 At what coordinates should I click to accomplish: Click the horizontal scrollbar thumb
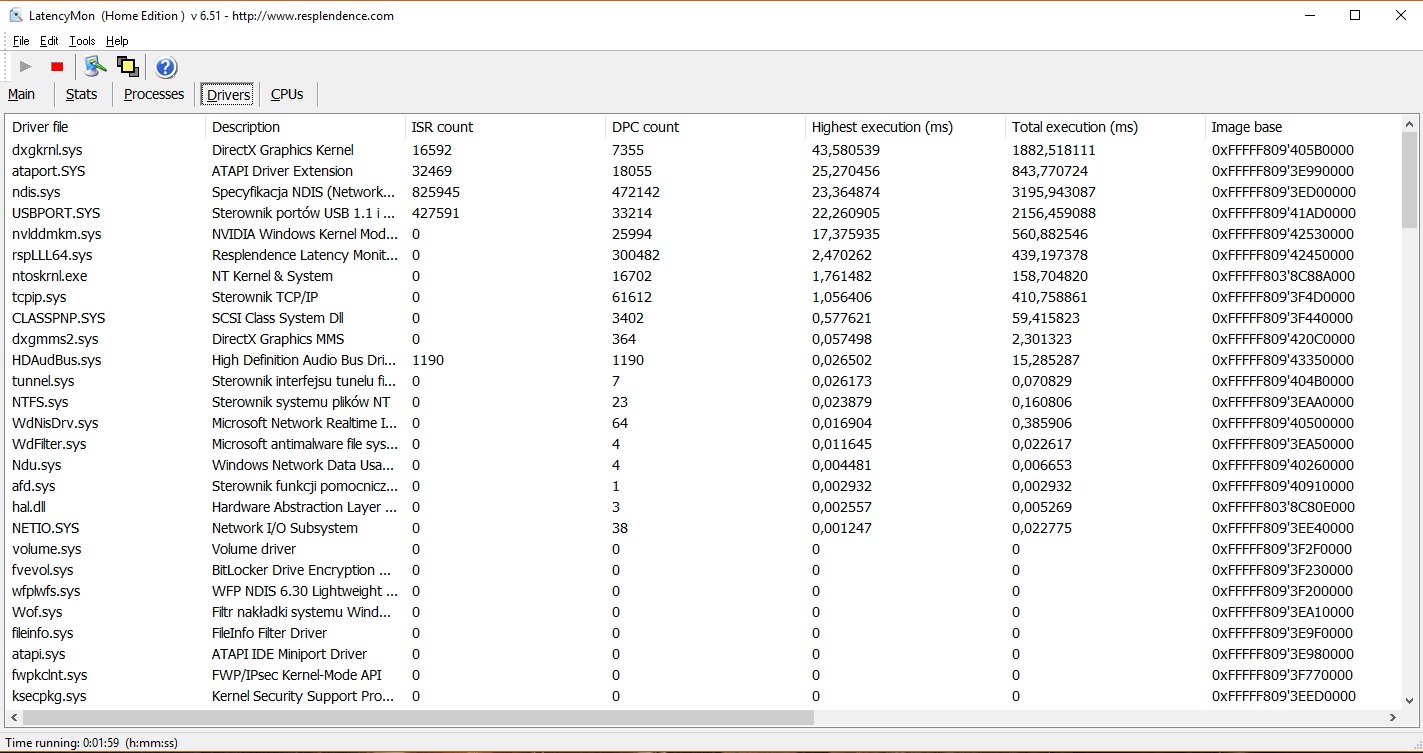tap(418, 717)
